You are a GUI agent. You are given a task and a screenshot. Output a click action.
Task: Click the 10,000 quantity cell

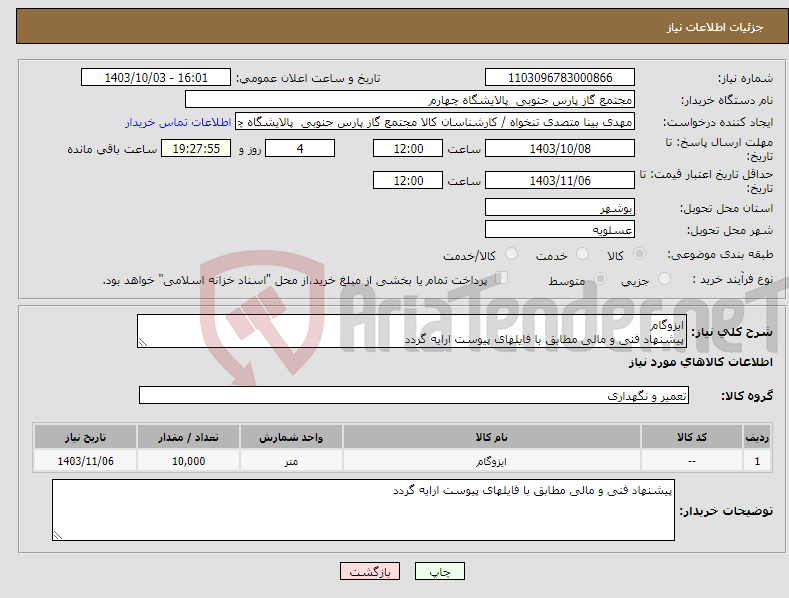(189, 461)
